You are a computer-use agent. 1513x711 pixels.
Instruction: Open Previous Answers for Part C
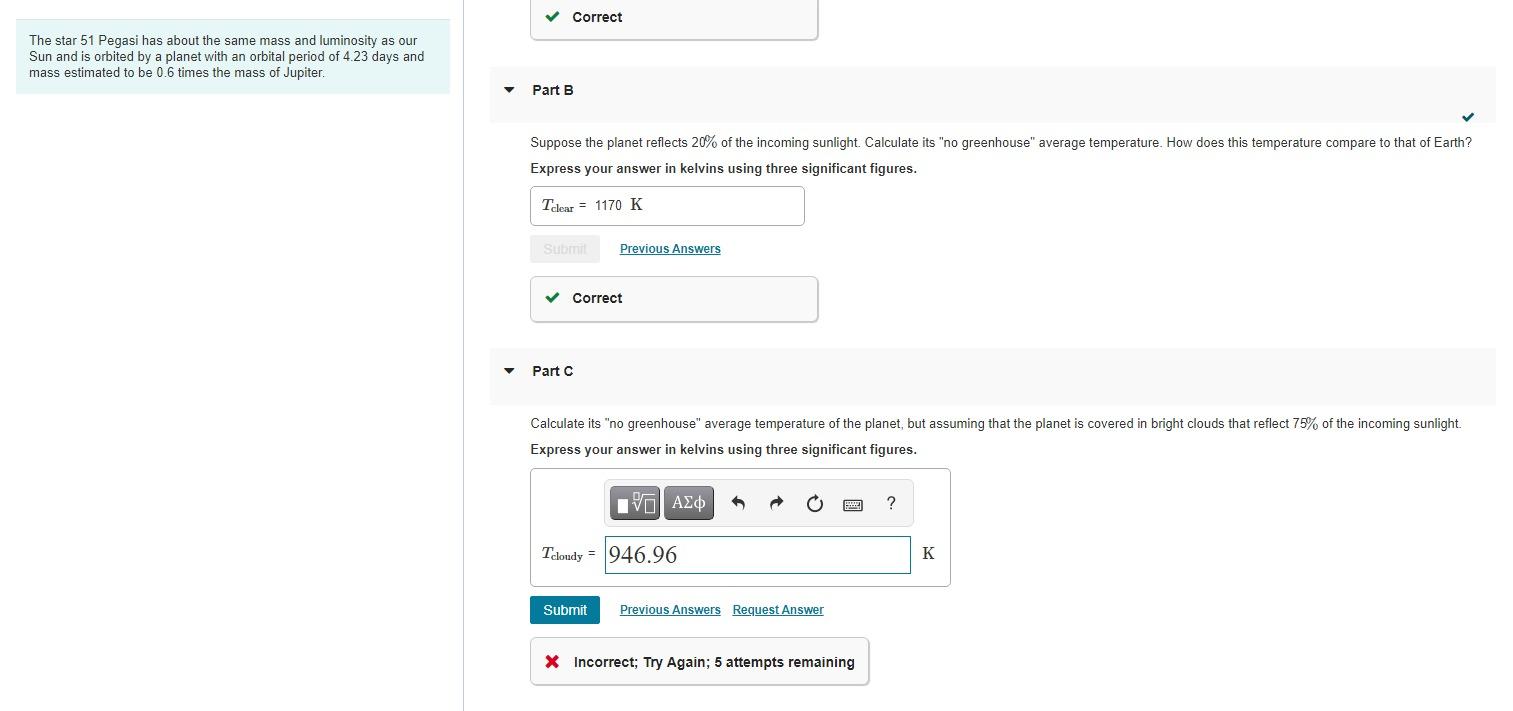click(x=669, y=609)
